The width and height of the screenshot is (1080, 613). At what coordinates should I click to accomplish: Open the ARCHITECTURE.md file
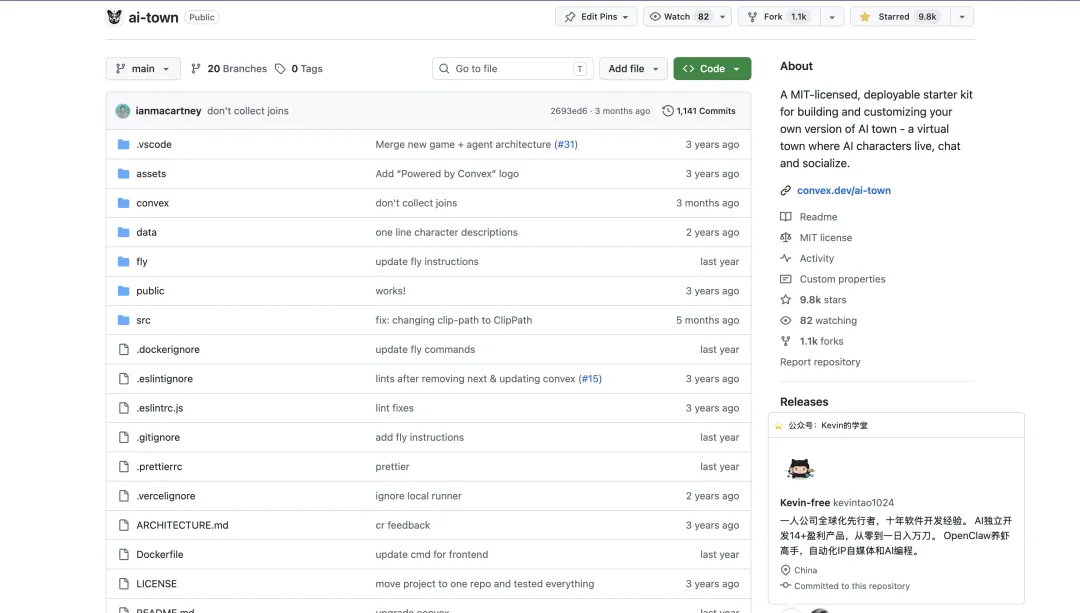(x=182, y=525)
